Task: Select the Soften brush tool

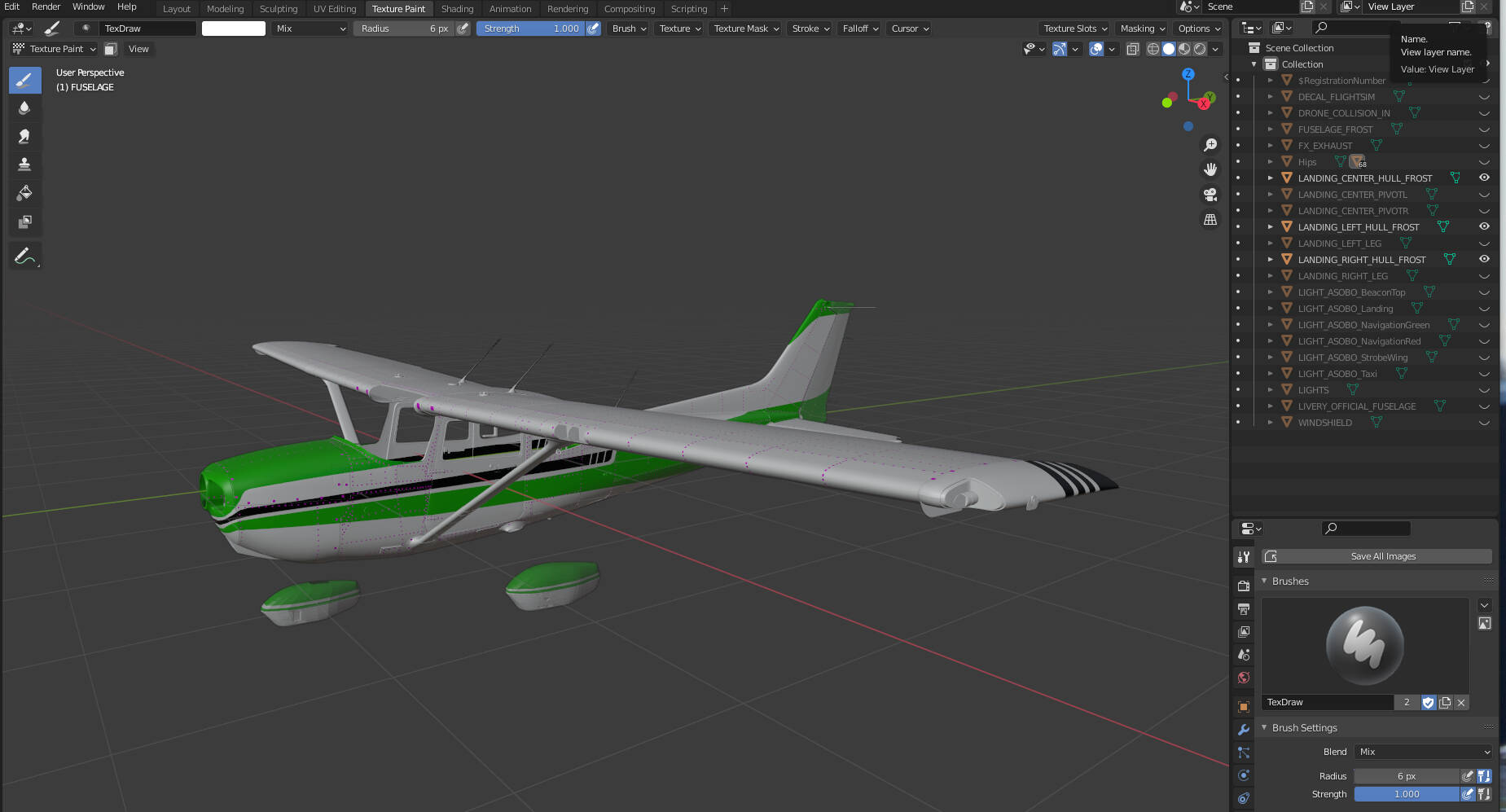Action: tap(24, 108)
